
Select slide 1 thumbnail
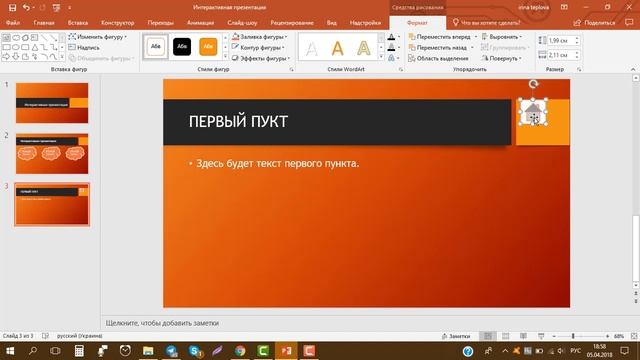[x=52, y=103]
